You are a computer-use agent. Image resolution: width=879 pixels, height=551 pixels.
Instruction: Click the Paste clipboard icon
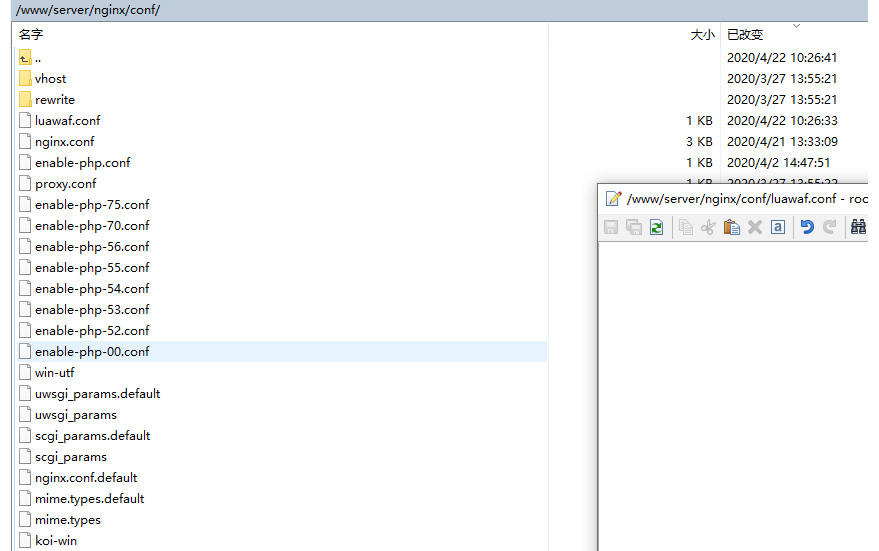click(732, 227)
